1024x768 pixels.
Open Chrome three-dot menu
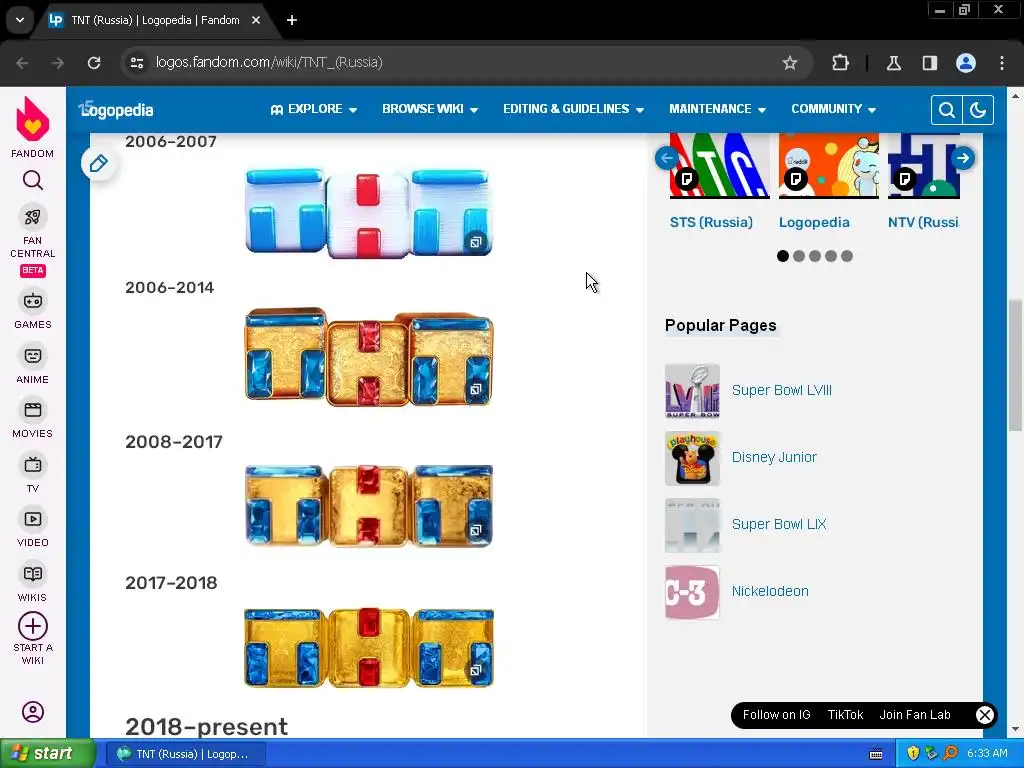pos(1002,63)
